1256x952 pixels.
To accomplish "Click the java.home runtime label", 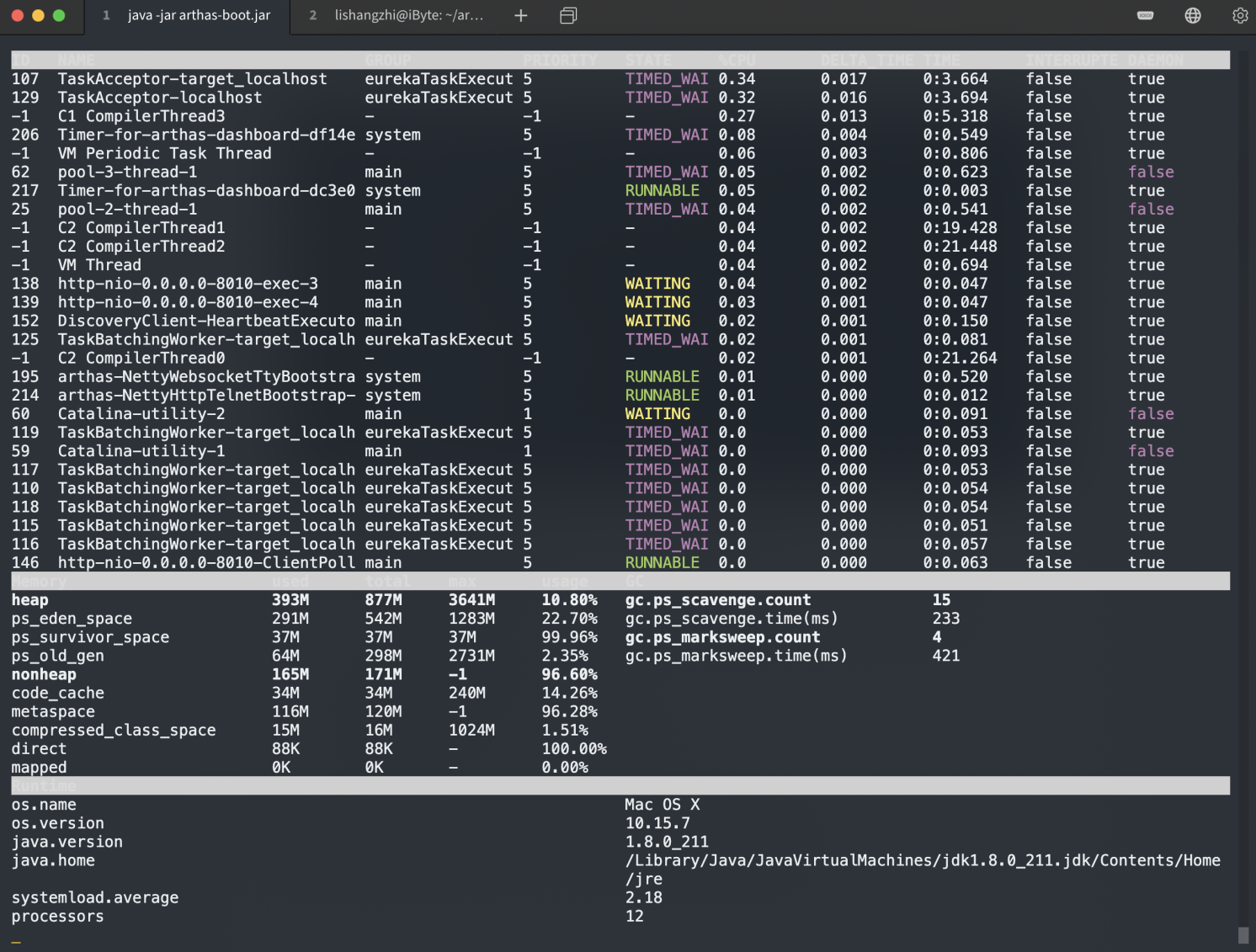I will [53, 860].
